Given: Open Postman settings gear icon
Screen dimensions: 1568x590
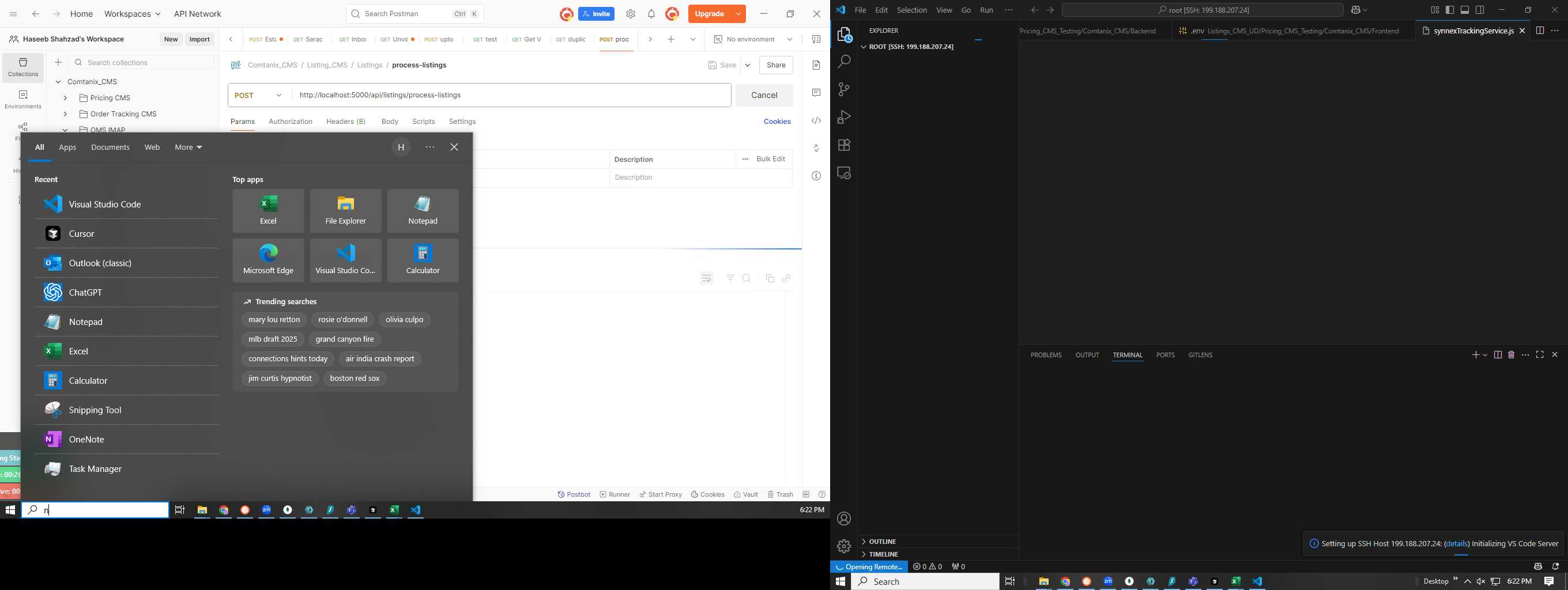Looking at the screenshot, I should pyautogui.click(x=631, y=14).
